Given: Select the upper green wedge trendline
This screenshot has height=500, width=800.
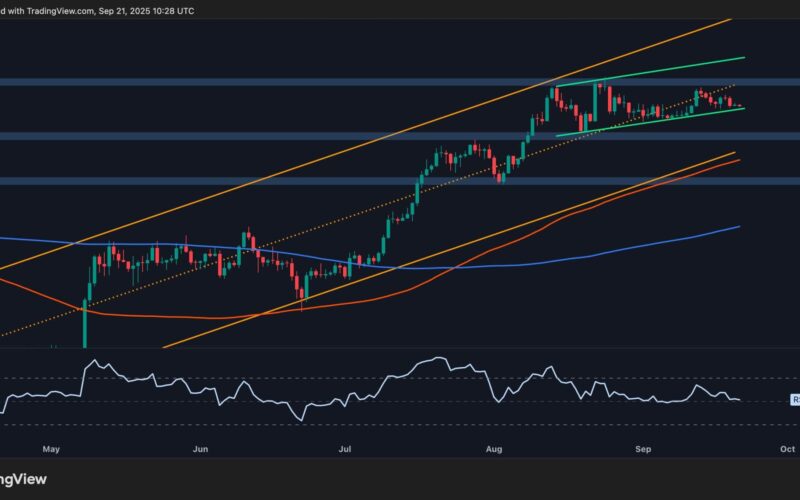Looking at the screenshot, I should [x=680, y=70].
